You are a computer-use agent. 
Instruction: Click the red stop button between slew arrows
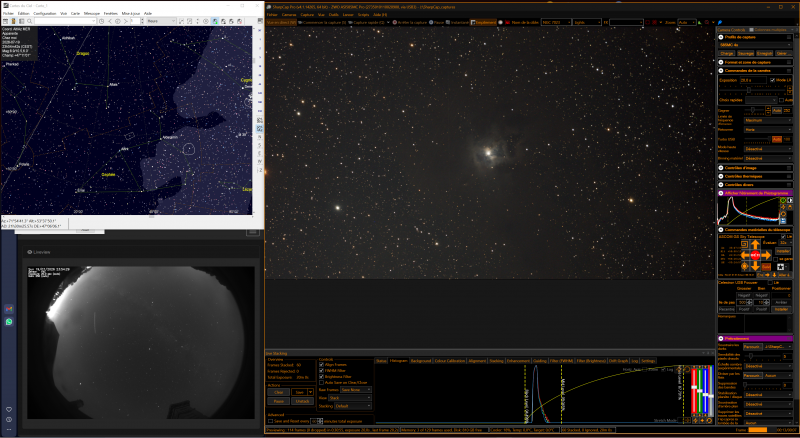(756, 255)
